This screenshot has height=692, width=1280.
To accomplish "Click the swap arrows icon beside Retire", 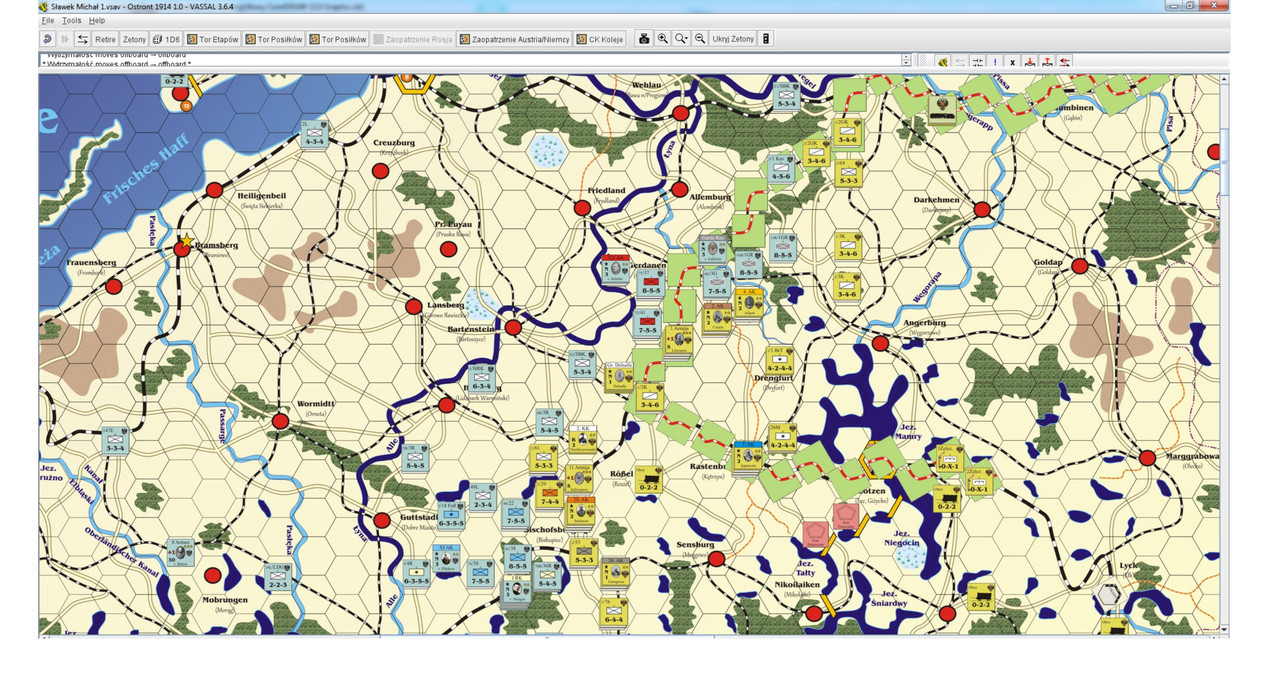I will [x=82, y=39].
